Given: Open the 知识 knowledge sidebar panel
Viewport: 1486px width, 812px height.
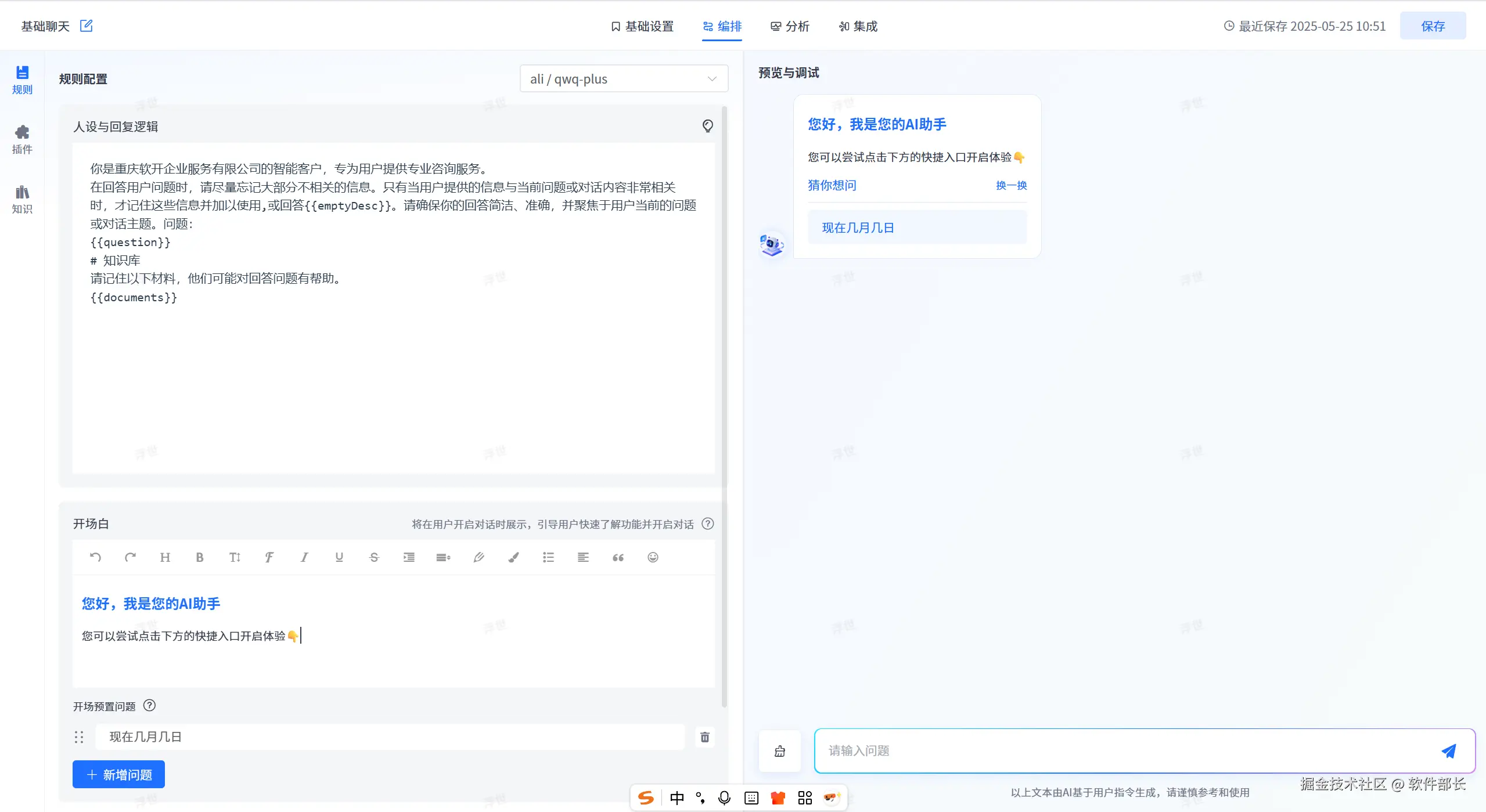Looking at the screenshot, I should click(22, 199).
